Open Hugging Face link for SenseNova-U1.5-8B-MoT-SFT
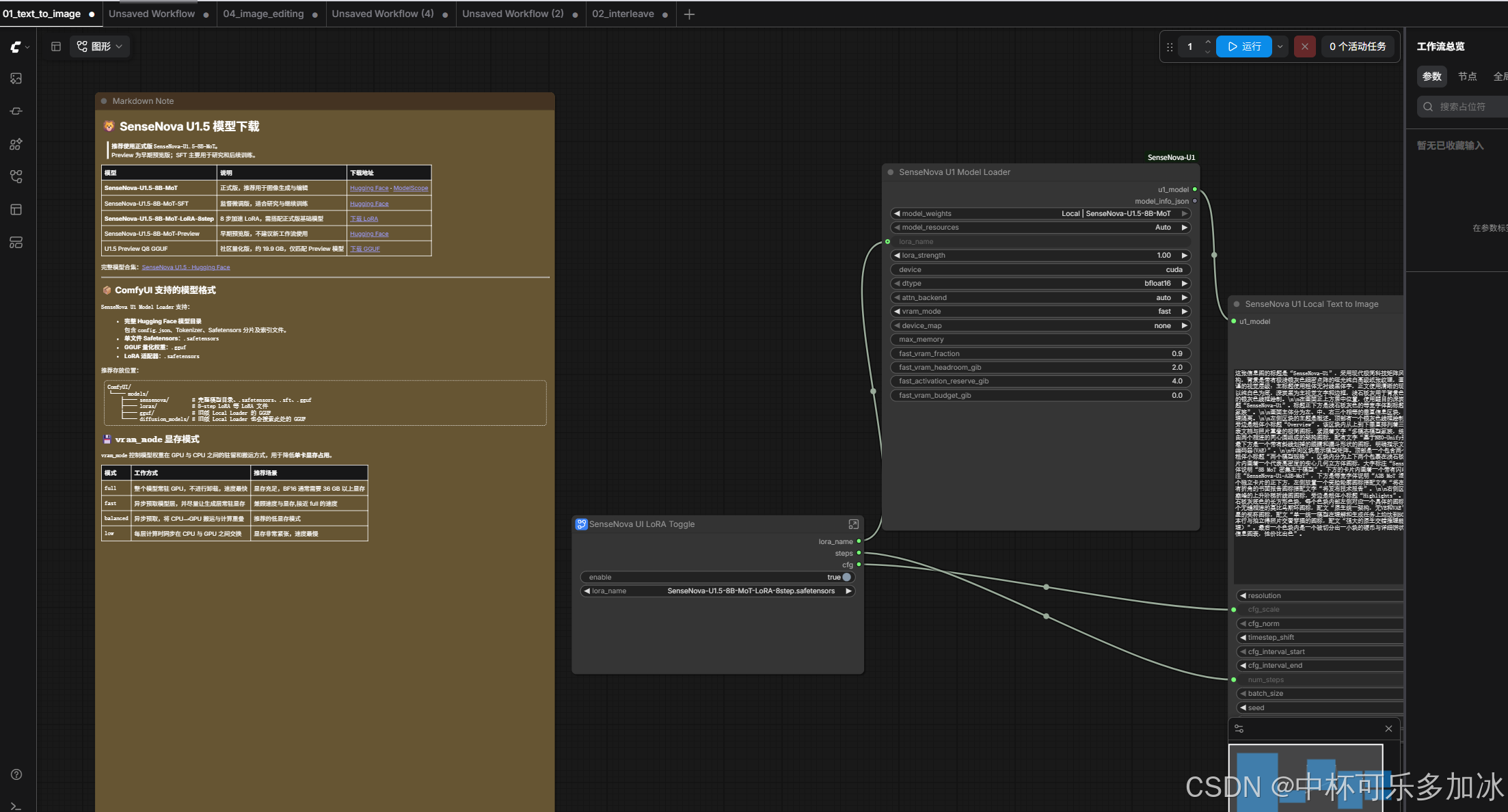Screen dimensions: 1508x812 point(369,204)
